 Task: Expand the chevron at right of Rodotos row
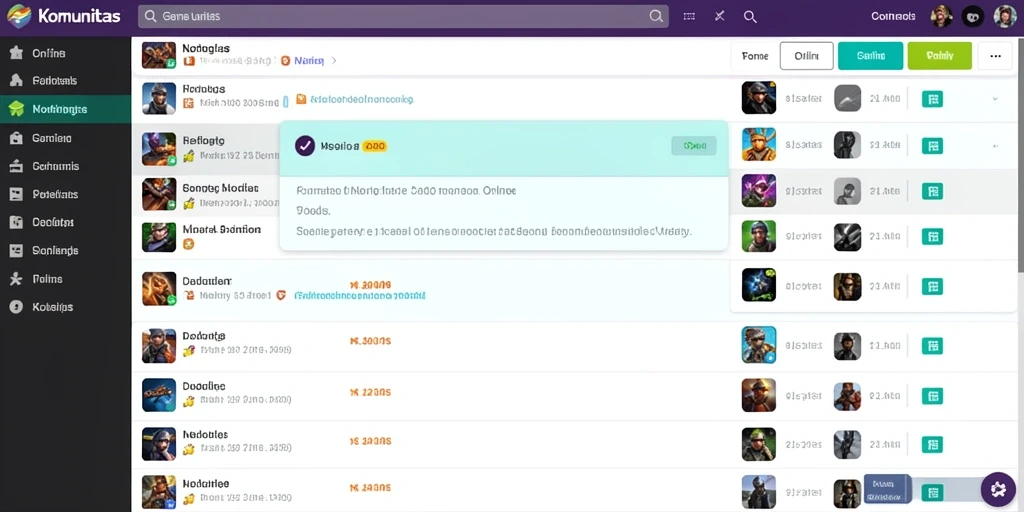tap(995, 99)
